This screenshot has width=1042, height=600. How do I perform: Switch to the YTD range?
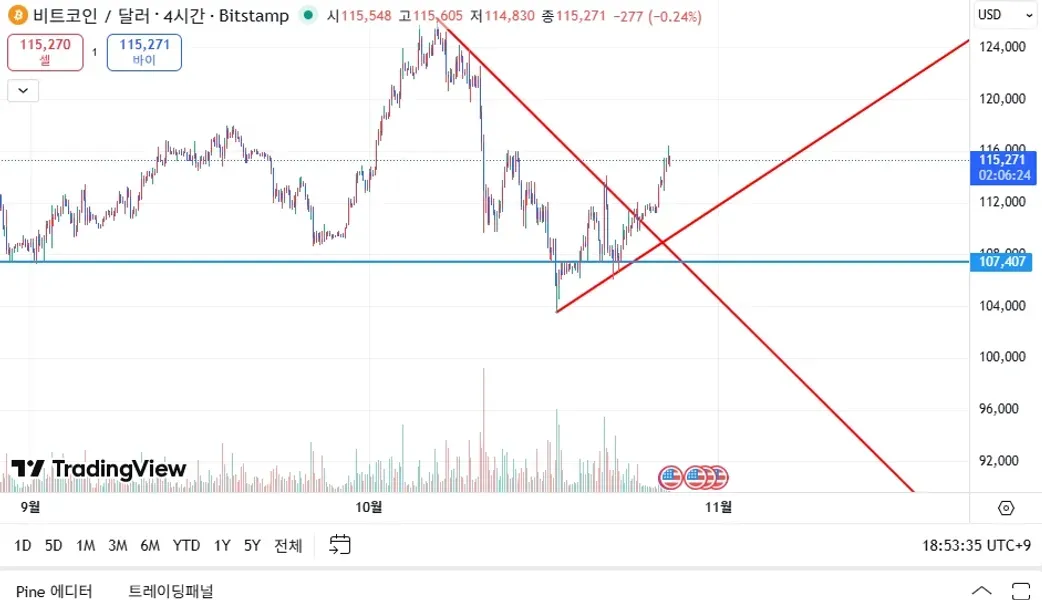pos(186,545)
